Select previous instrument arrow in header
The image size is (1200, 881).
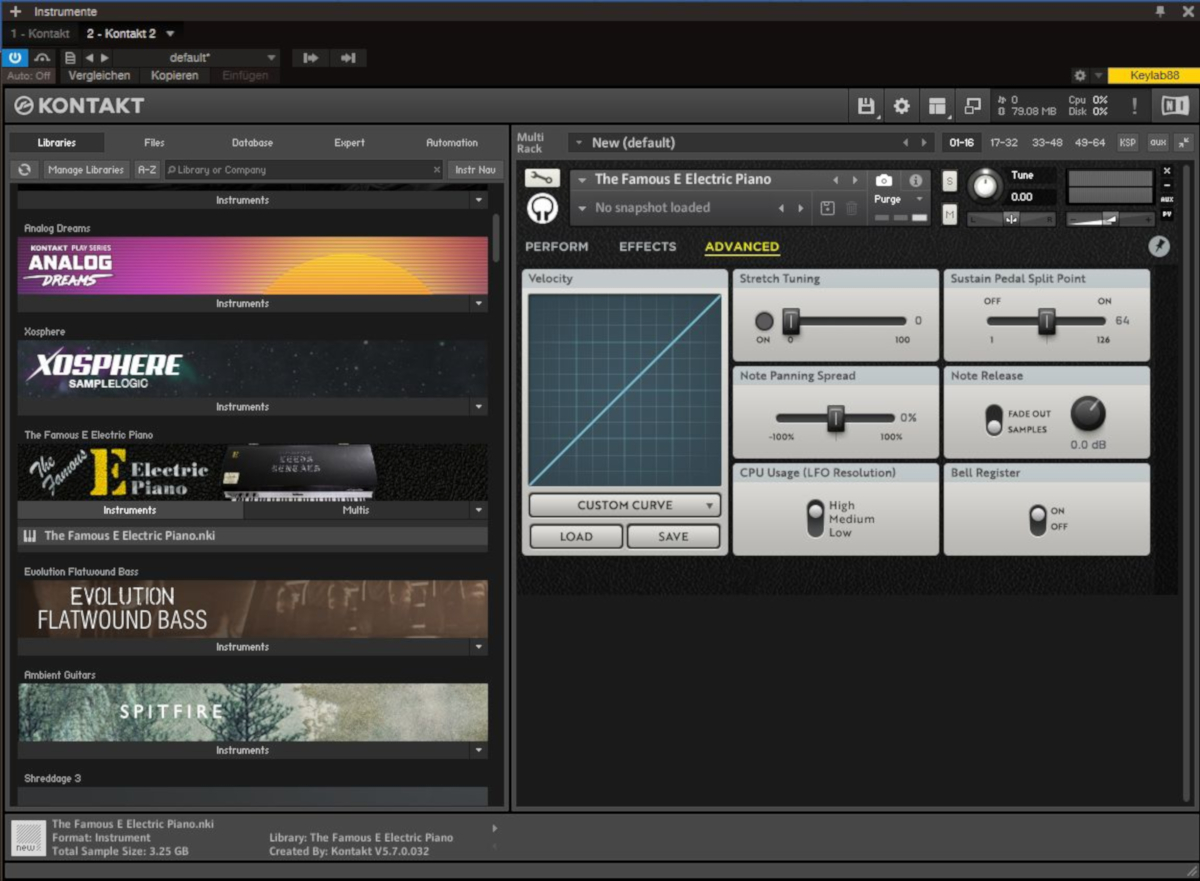(836, 180)
